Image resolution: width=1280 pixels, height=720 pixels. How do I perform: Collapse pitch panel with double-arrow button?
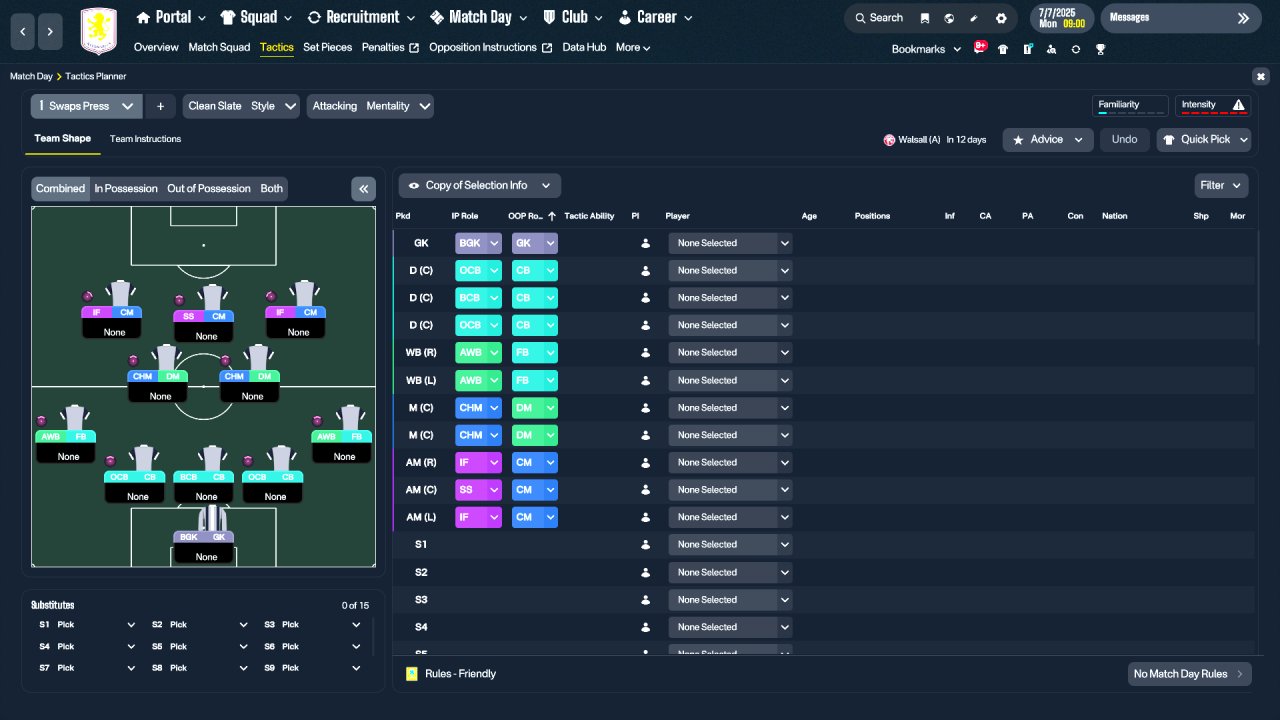[x=363, y=189]
